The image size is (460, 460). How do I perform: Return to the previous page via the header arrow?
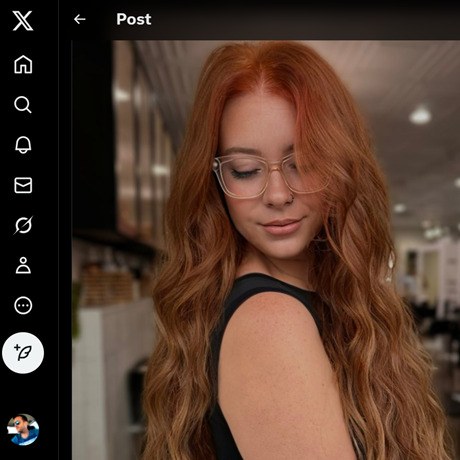pyautogui.click(x=80, y=19)
